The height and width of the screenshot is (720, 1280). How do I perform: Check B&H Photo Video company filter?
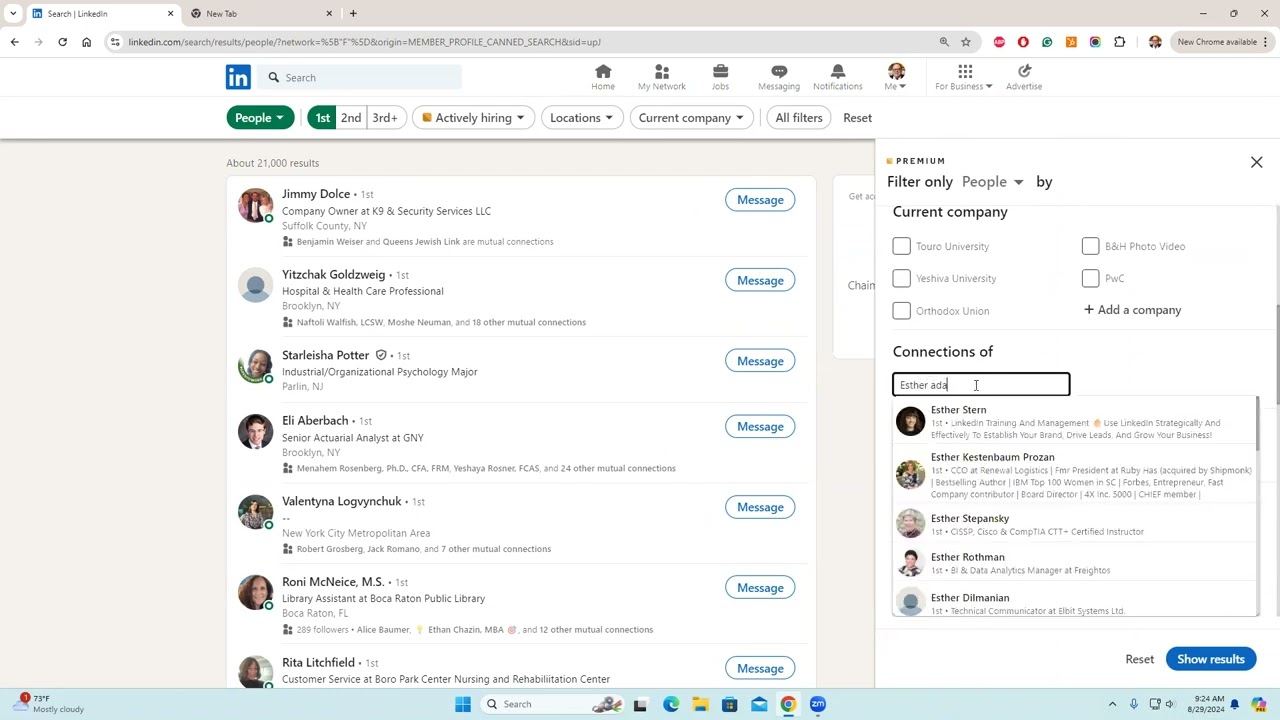[x=1090, y=246]
